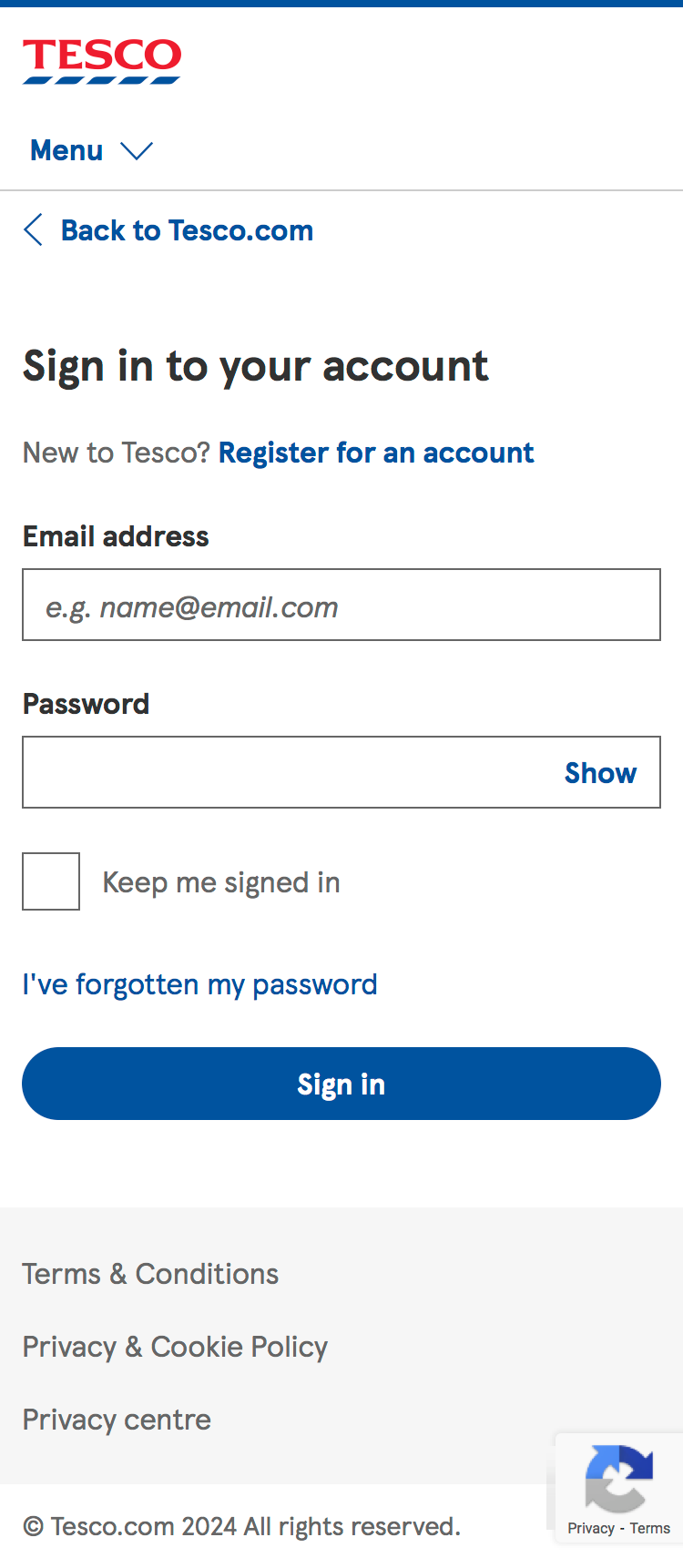Screen dimensions: 683x1568
Task: Open Register for an account
Action: tap(375, 453)
